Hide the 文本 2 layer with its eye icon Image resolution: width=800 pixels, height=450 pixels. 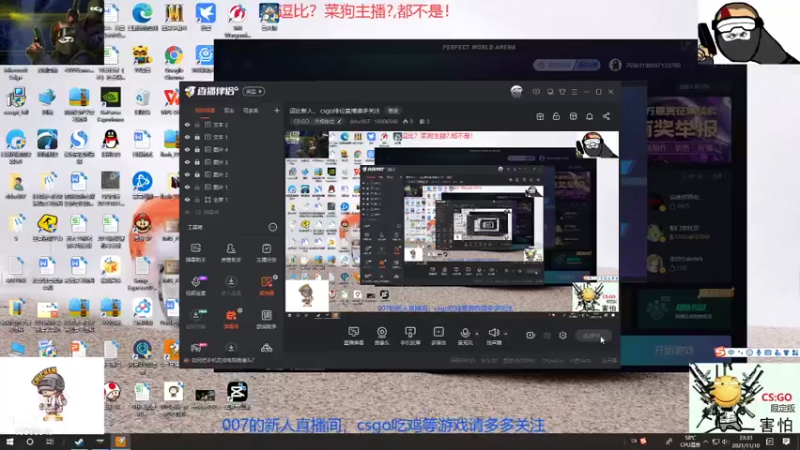[187, 124]
